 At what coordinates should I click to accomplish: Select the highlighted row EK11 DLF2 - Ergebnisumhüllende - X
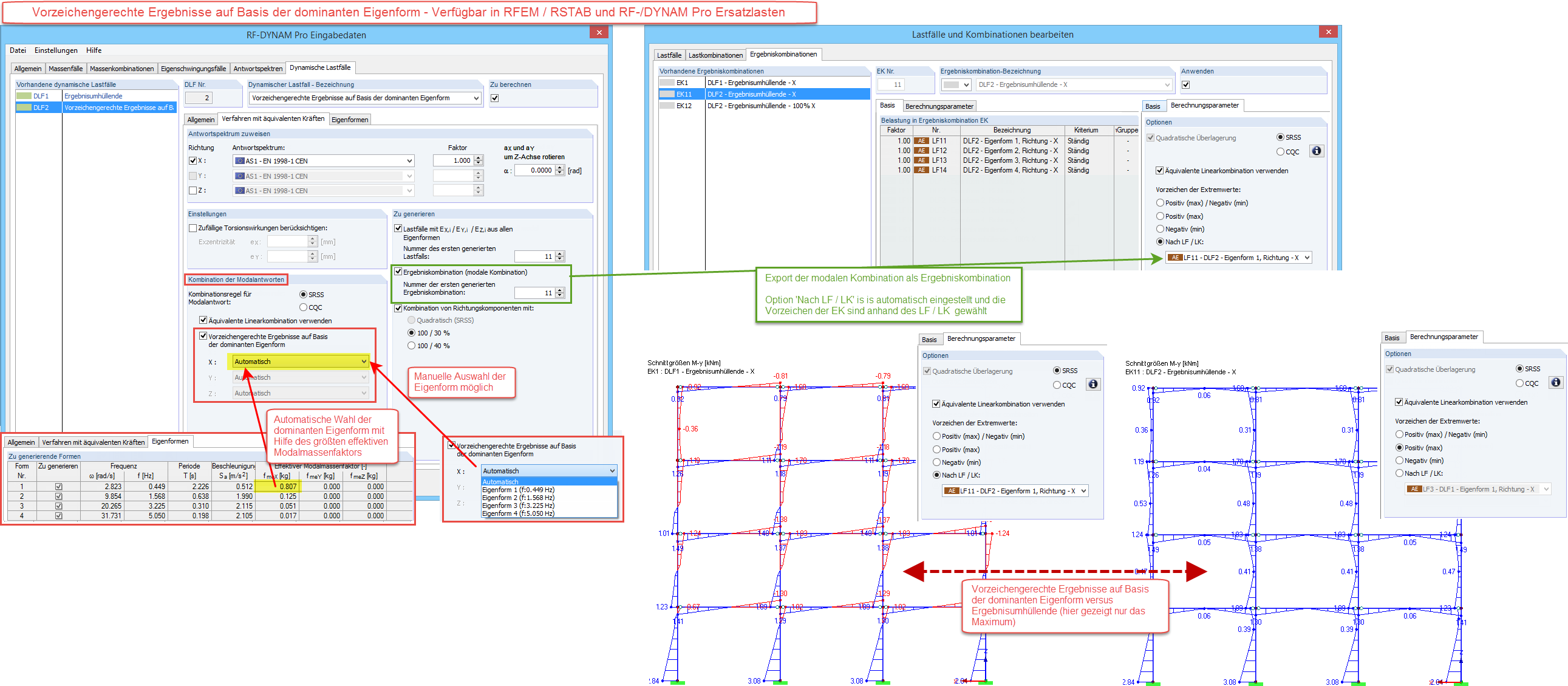click(764, 94)
